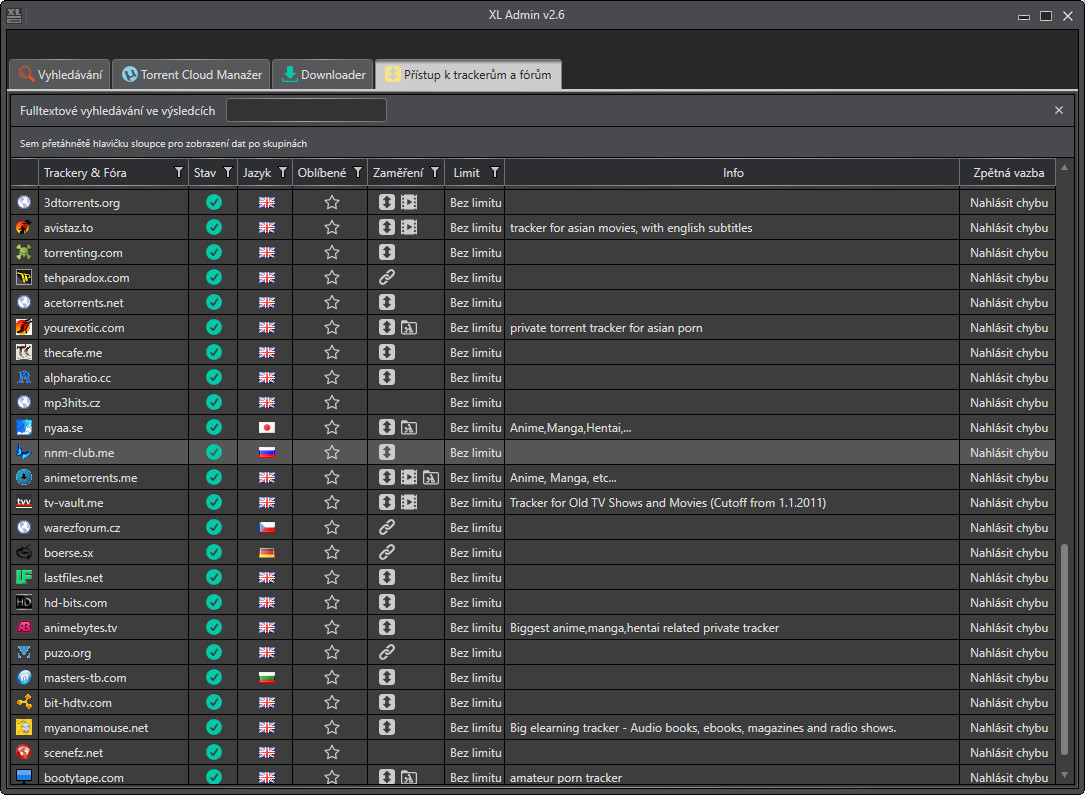Image resolution: width=1085 pixels, height=795 pixels.
Task: Click the German flag in boerse.sx row
Action: 266,553
